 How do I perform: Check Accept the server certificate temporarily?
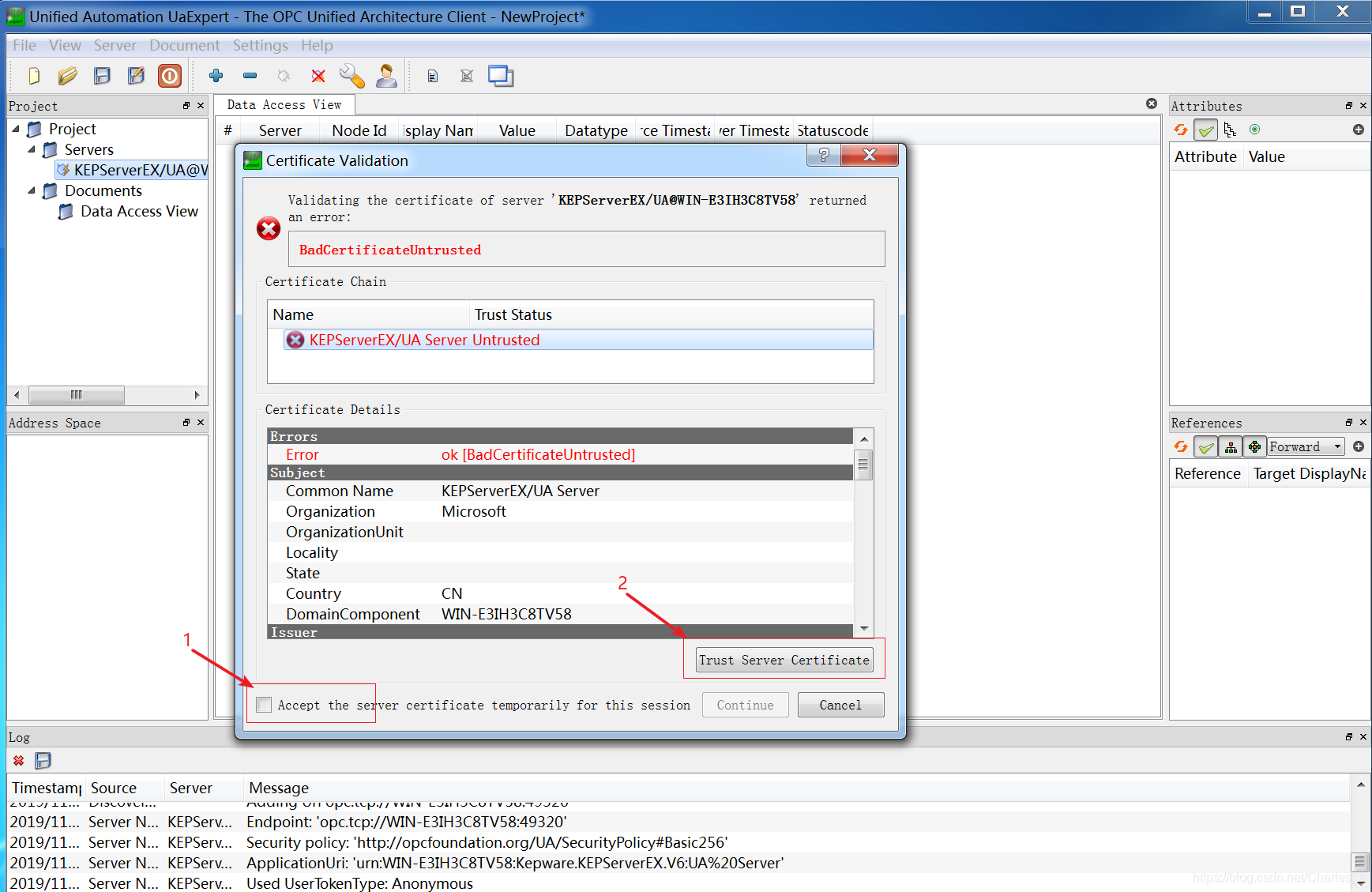click(264, 705)
